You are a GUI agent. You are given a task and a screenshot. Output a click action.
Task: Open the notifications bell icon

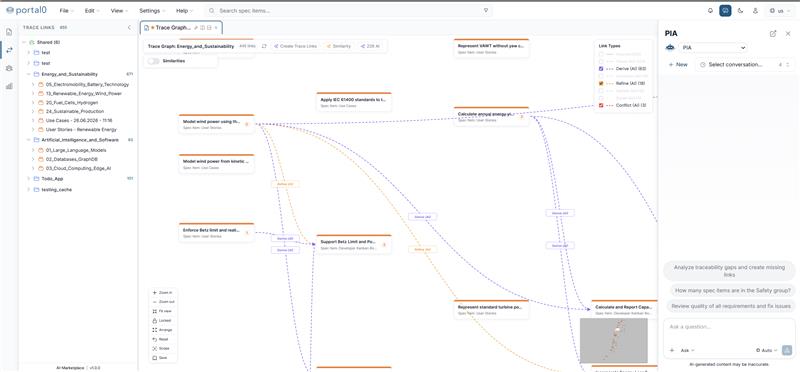pos(710,11)
